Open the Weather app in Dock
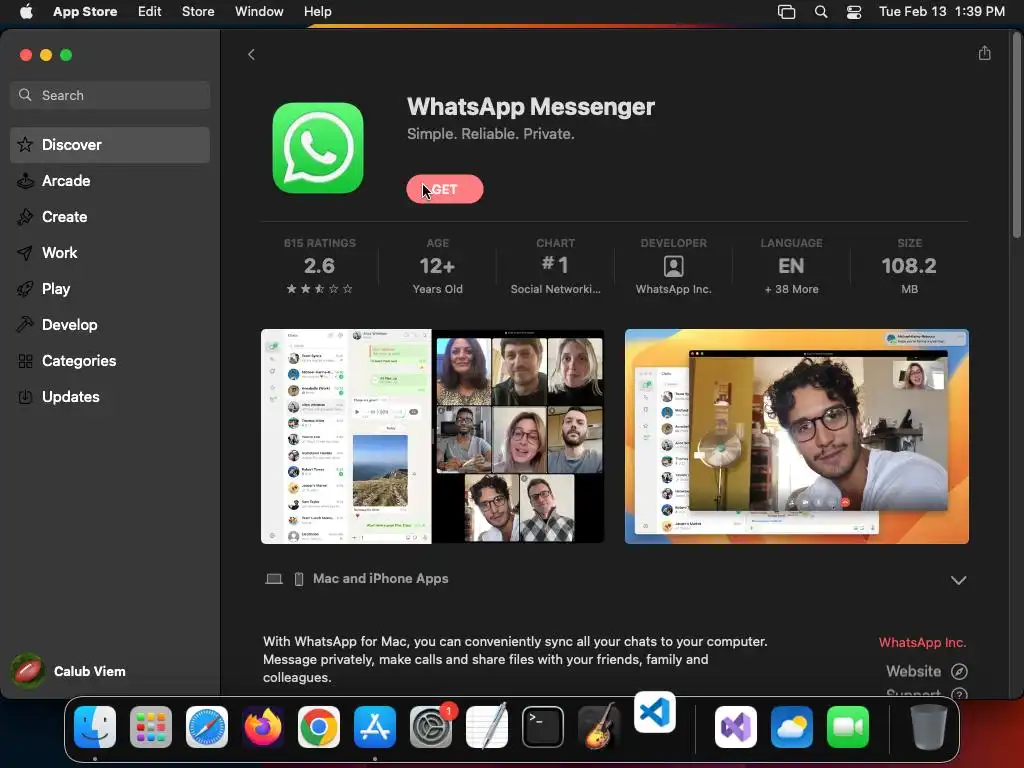 (x=792, y=727)
